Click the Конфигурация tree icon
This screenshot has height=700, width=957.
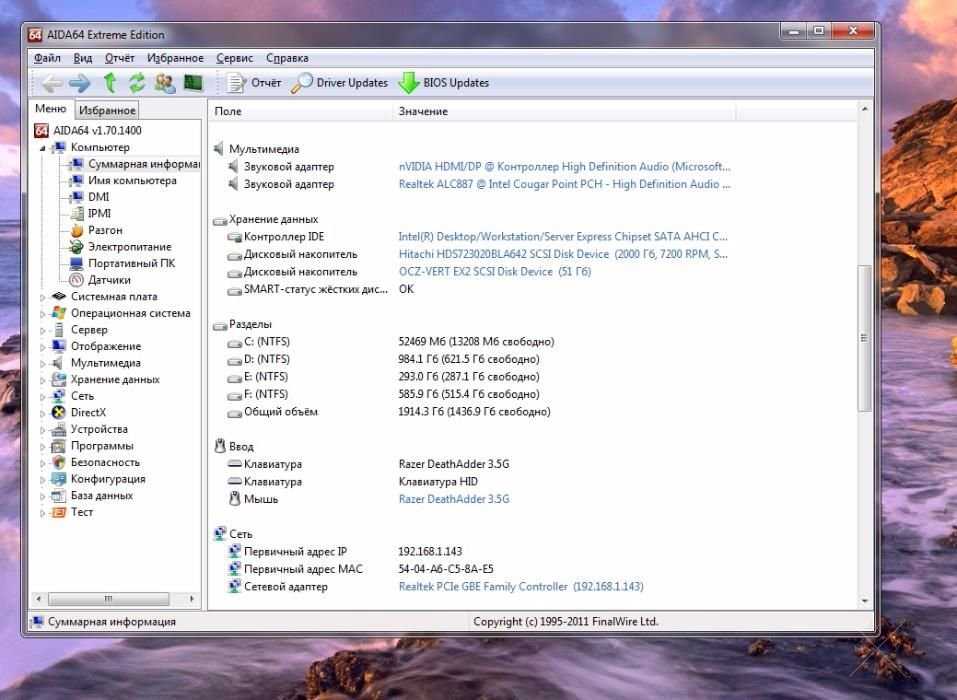[x=59, y=479]
